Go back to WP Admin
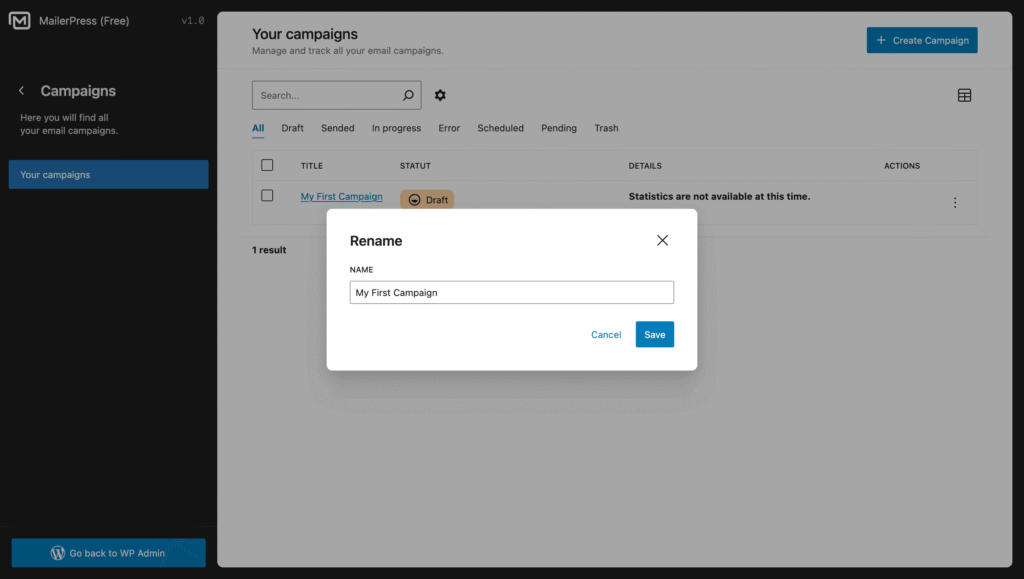This screenshot has width=1024, height=579. tap(108, 553)
